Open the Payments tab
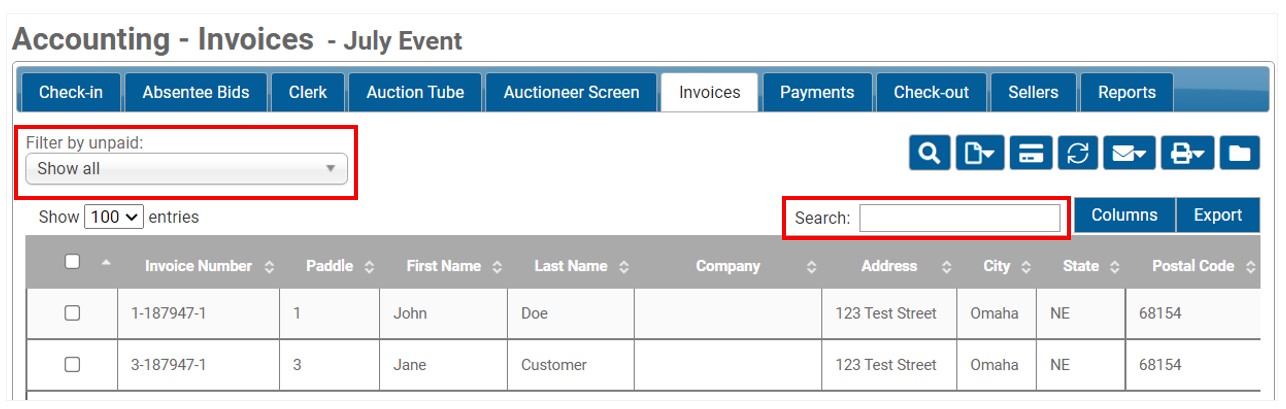Image resolution: width=1286 pixels, height=409 pixels. (817, 92)
